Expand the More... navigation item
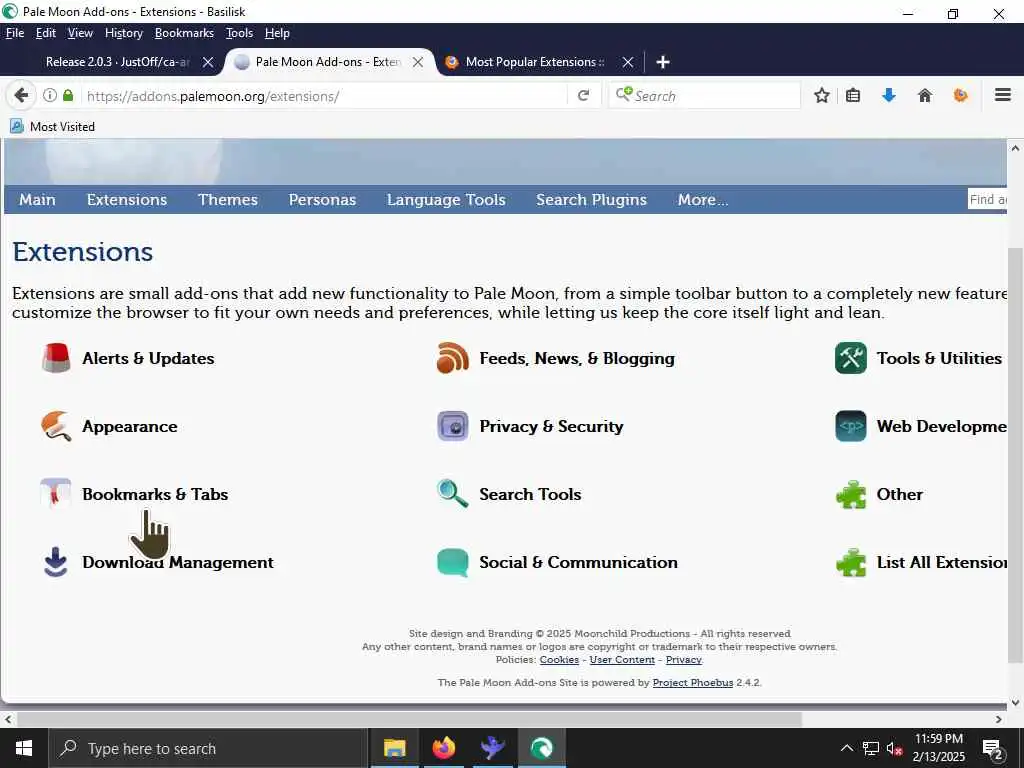This screenshot has width=1024, height=768. click(703, 200)
